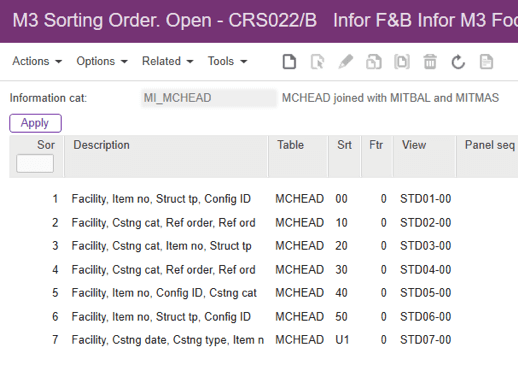Click the Information cat input field
The image size is (518, 387).
[209, 98]
